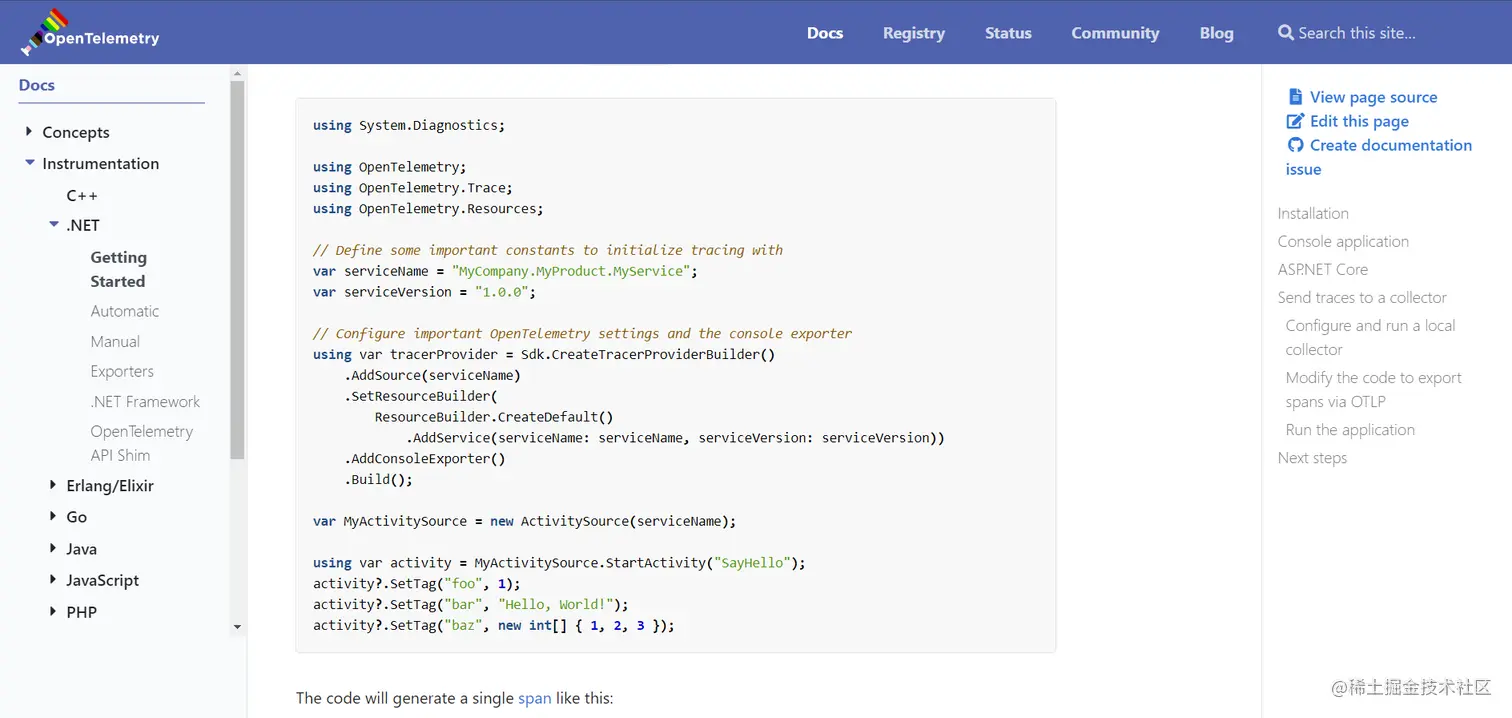Expand the Concepts section

click(x=29, y=132)
